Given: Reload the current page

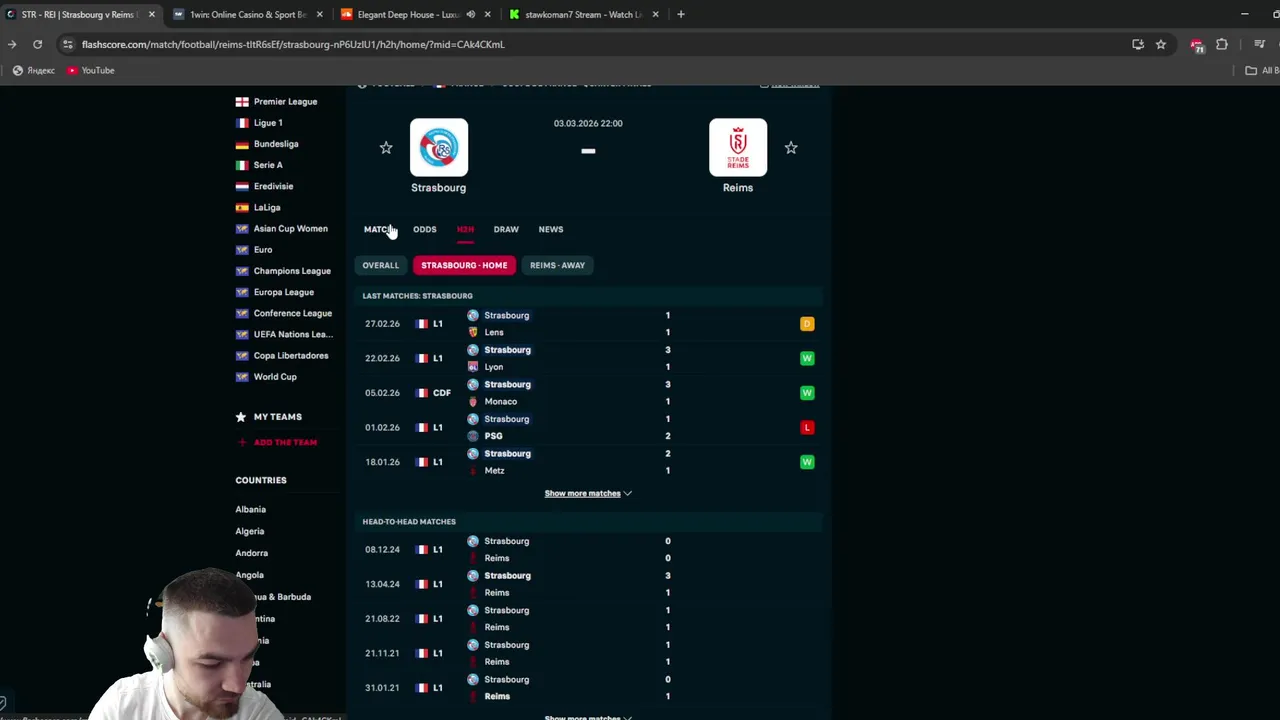Looking at the screenshot, I should tap(37, 44).
